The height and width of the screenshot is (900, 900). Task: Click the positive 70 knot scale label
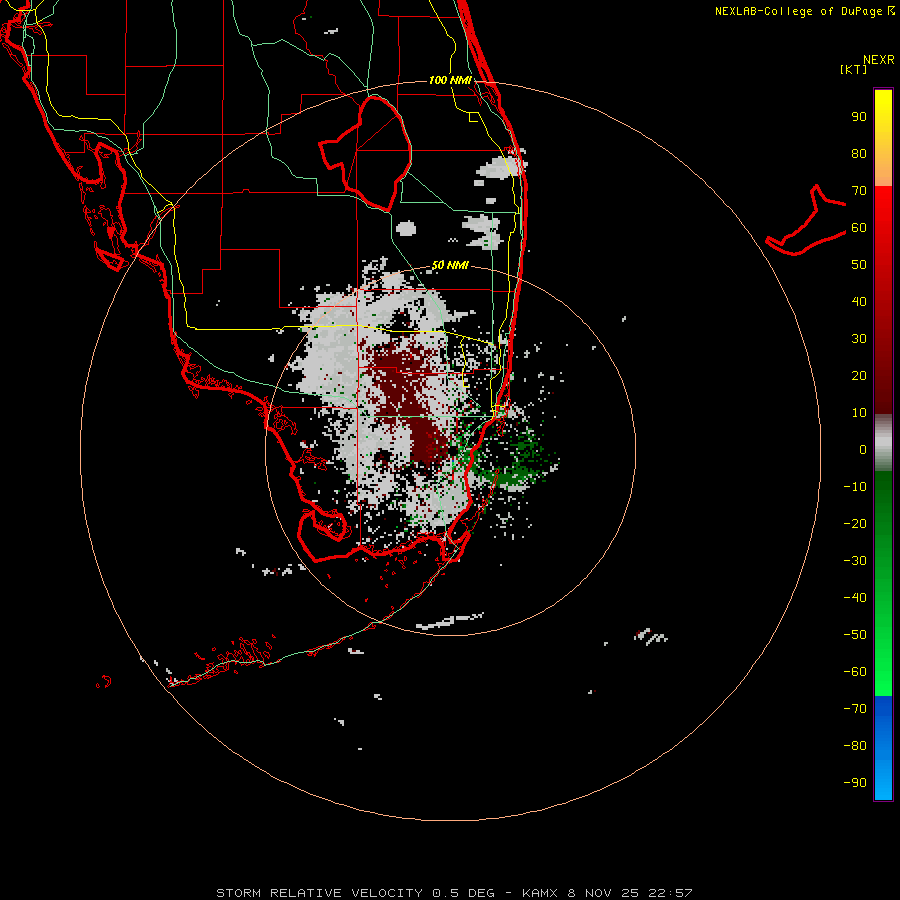tap(859, 191)
